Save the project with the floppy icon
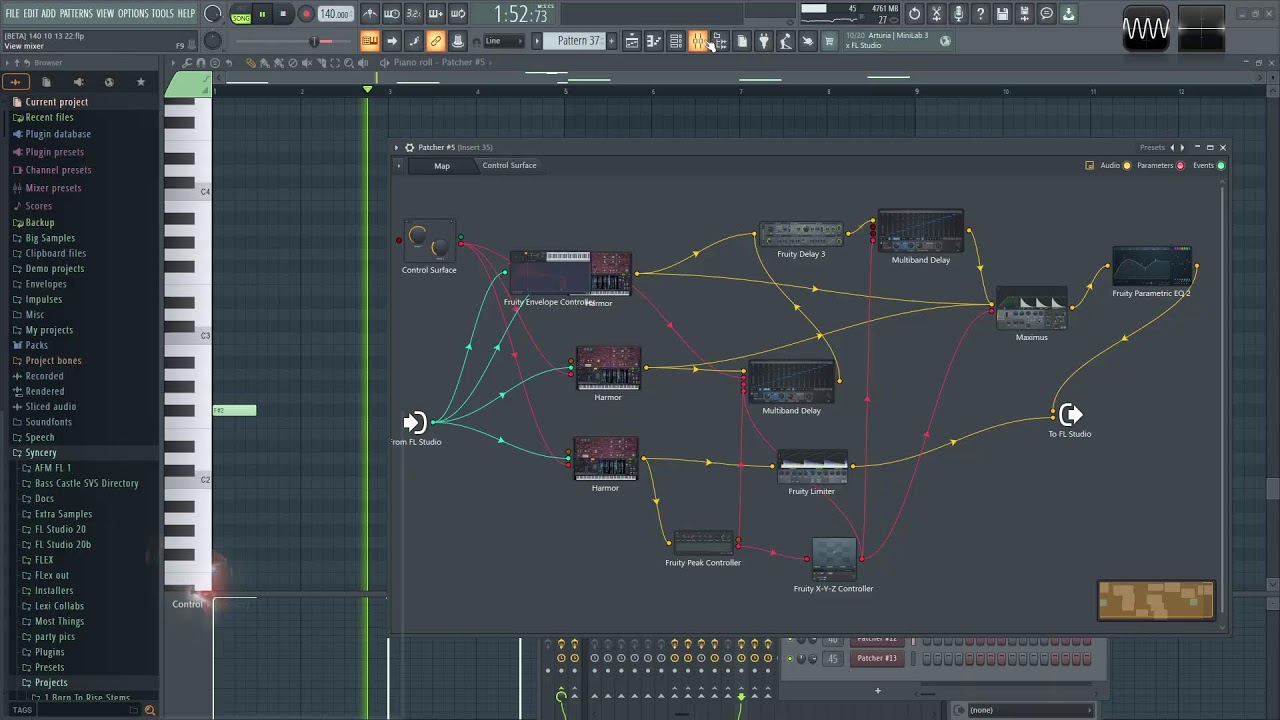Viewport: 1280px width, 720px height. click(x=1002, y=14)
